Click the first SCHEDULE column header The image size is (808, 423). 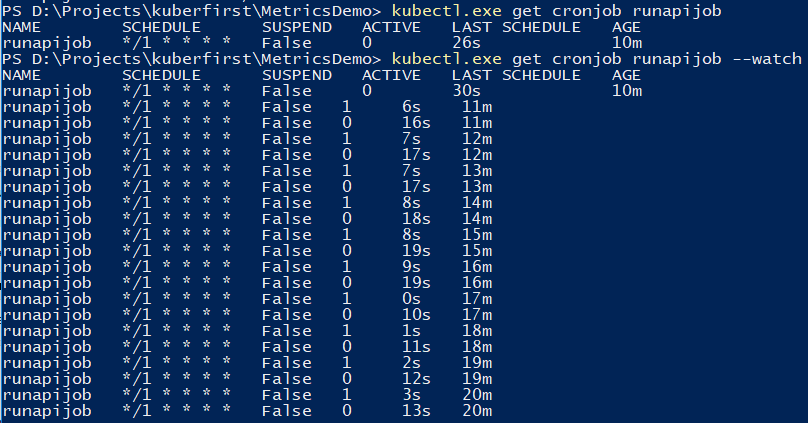(x=160, y=27)
